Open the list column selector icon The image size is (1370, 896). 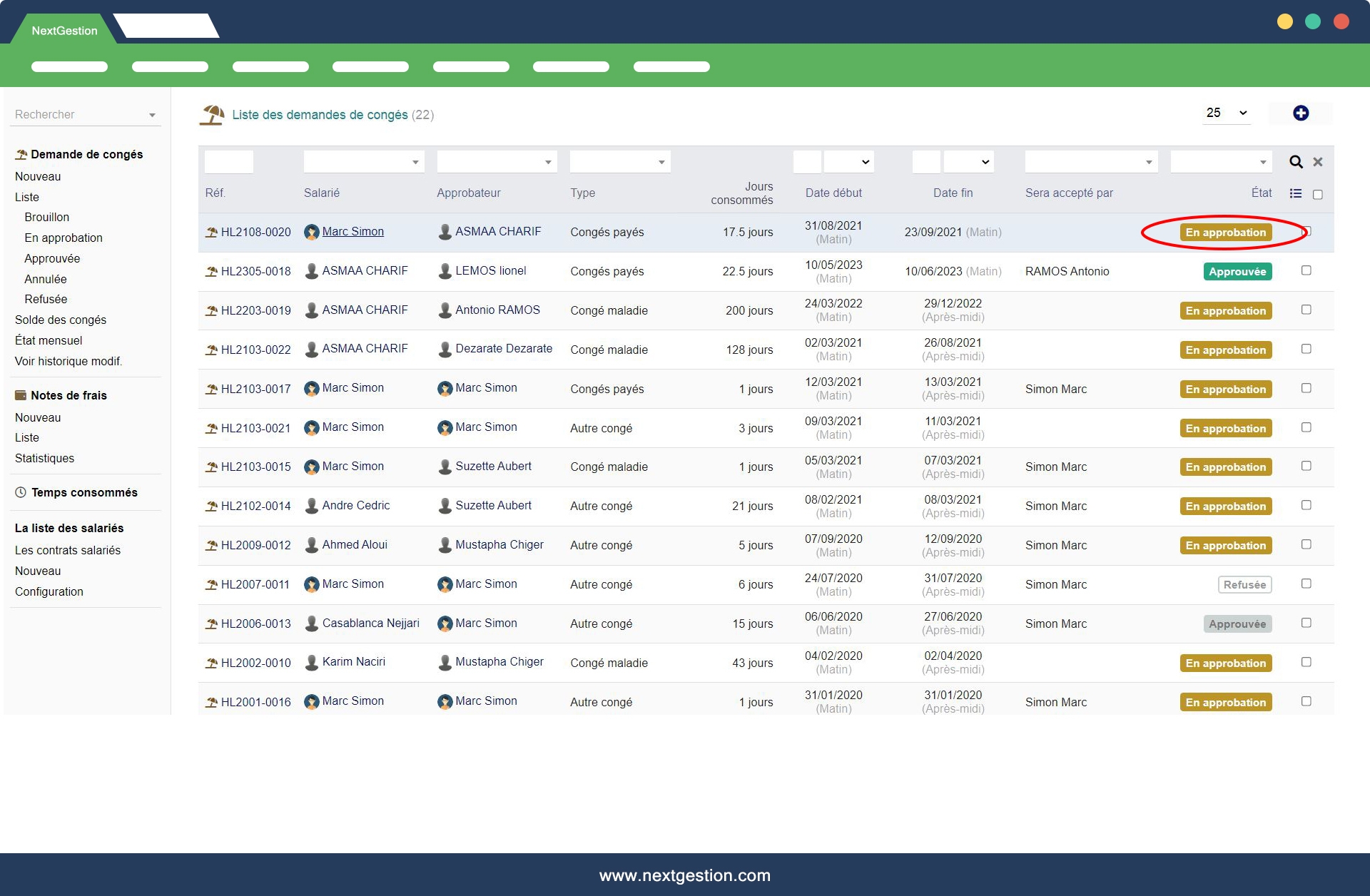pyautogui.click(x=1296, y=193)
